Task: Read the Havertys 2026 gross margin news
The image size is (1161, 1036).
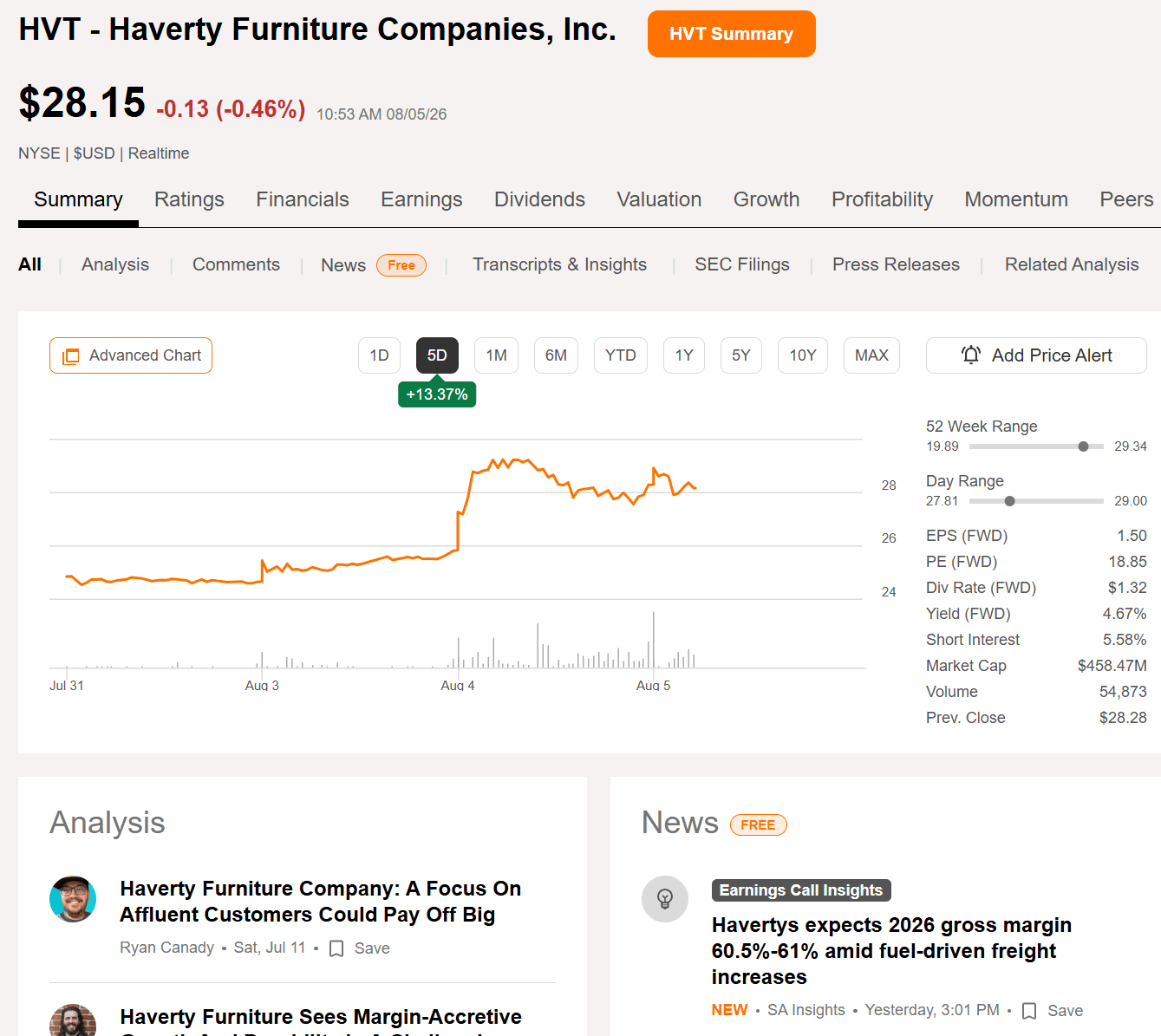Action: pyautogui.click(x=891, y=951)
